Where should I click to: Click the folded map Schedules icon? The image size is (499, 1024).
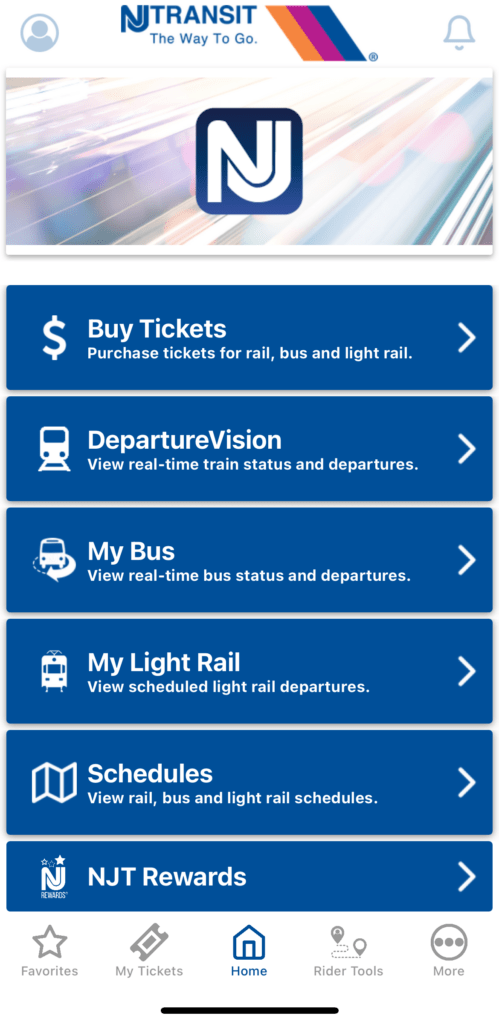[54, 782]
